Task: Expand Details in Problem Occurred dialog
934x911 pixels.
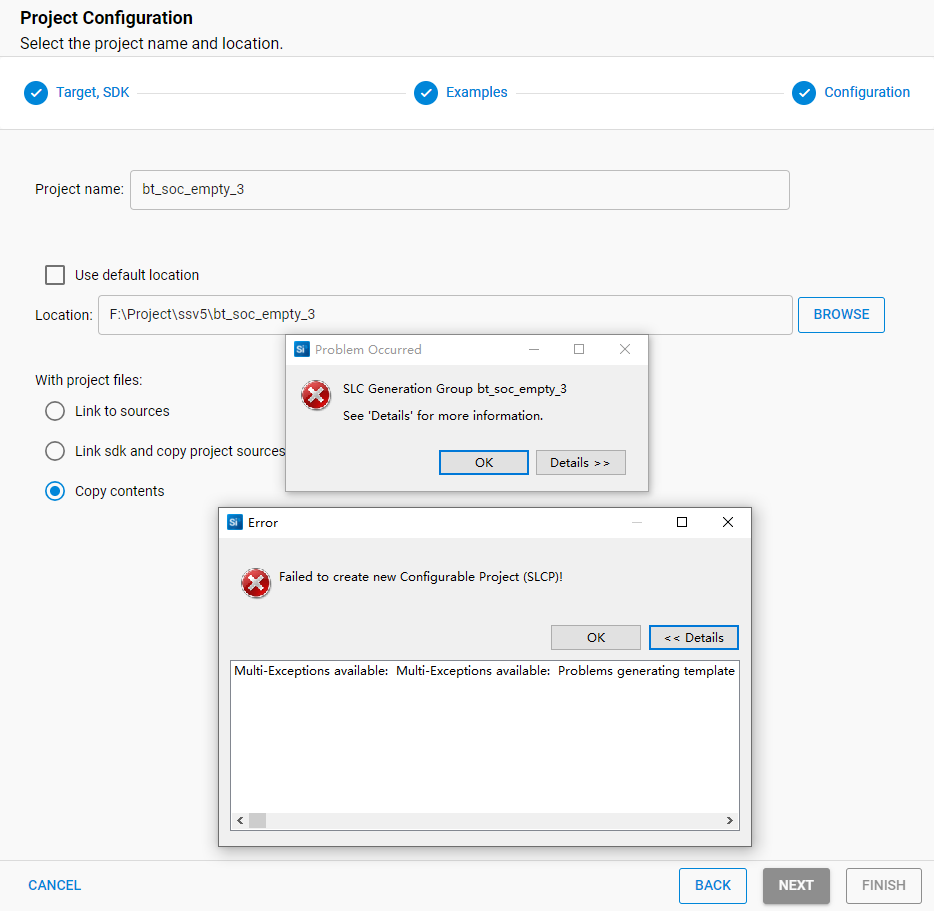Action: click(581, 462)
